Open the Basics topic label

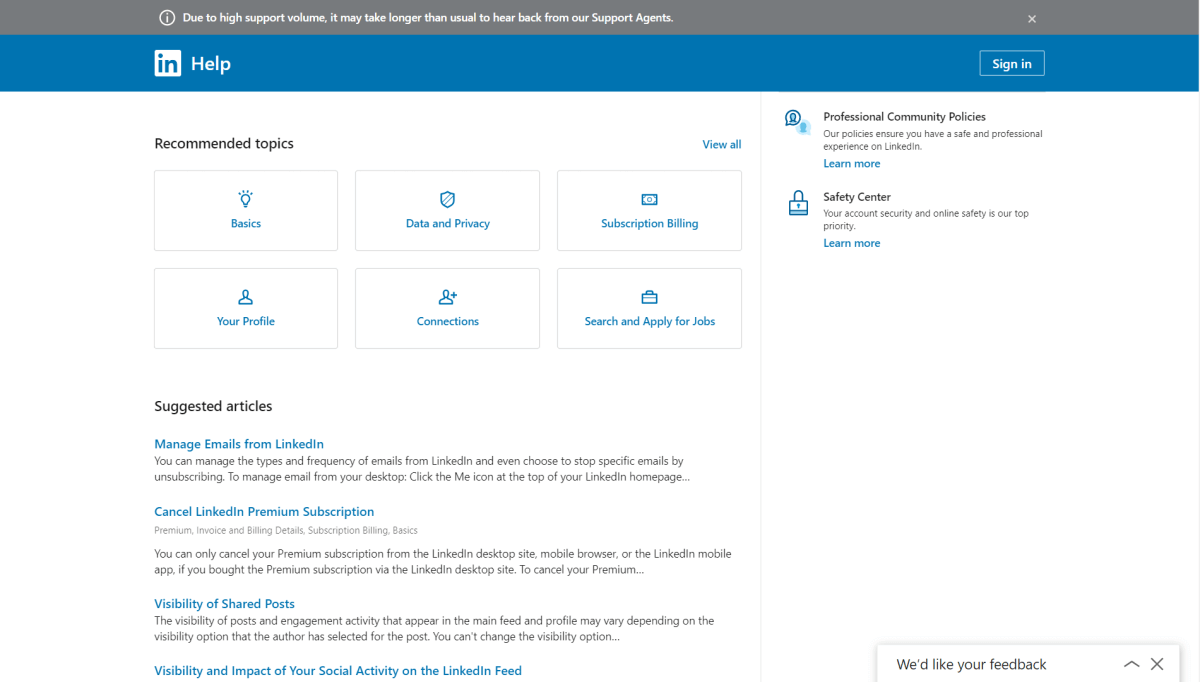coord(246,223)
